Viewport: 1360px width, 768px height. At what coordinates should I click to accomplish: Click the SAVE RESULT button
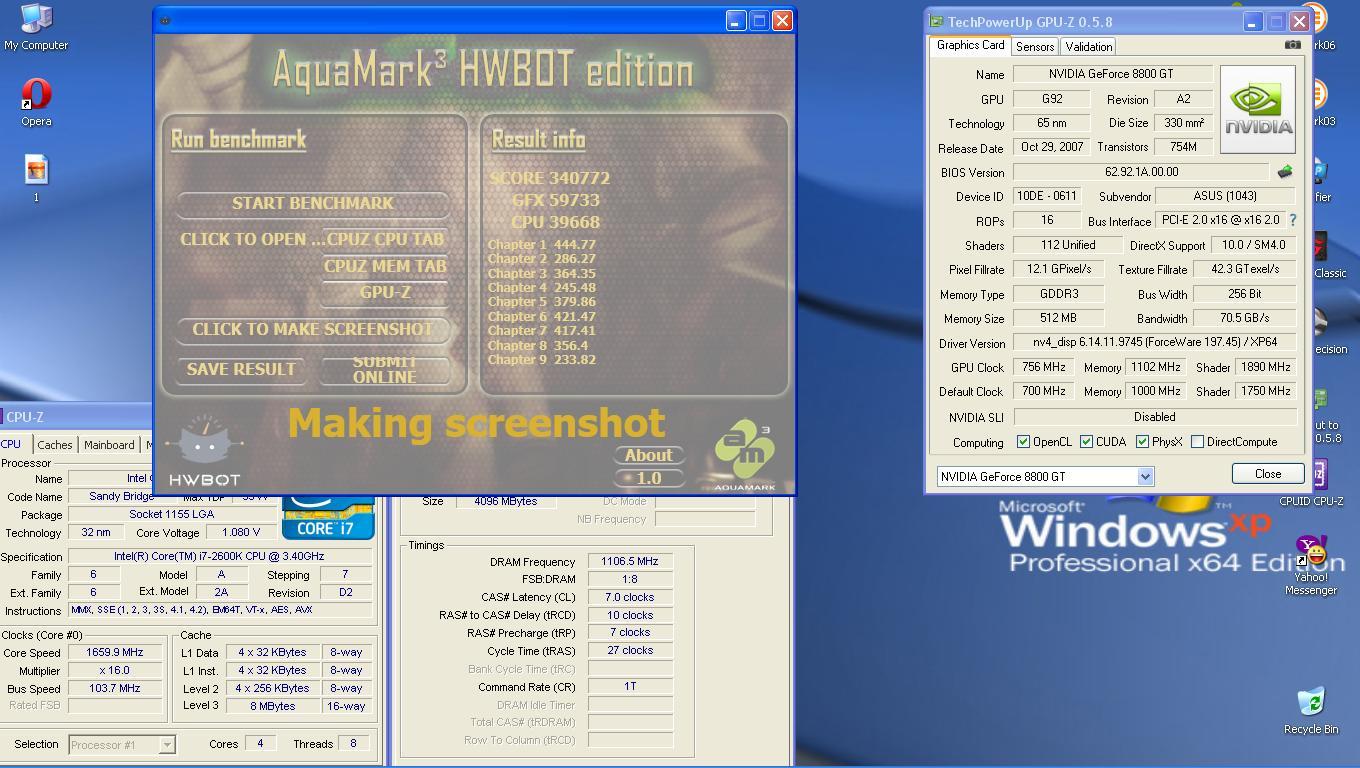tap(241, 369)
